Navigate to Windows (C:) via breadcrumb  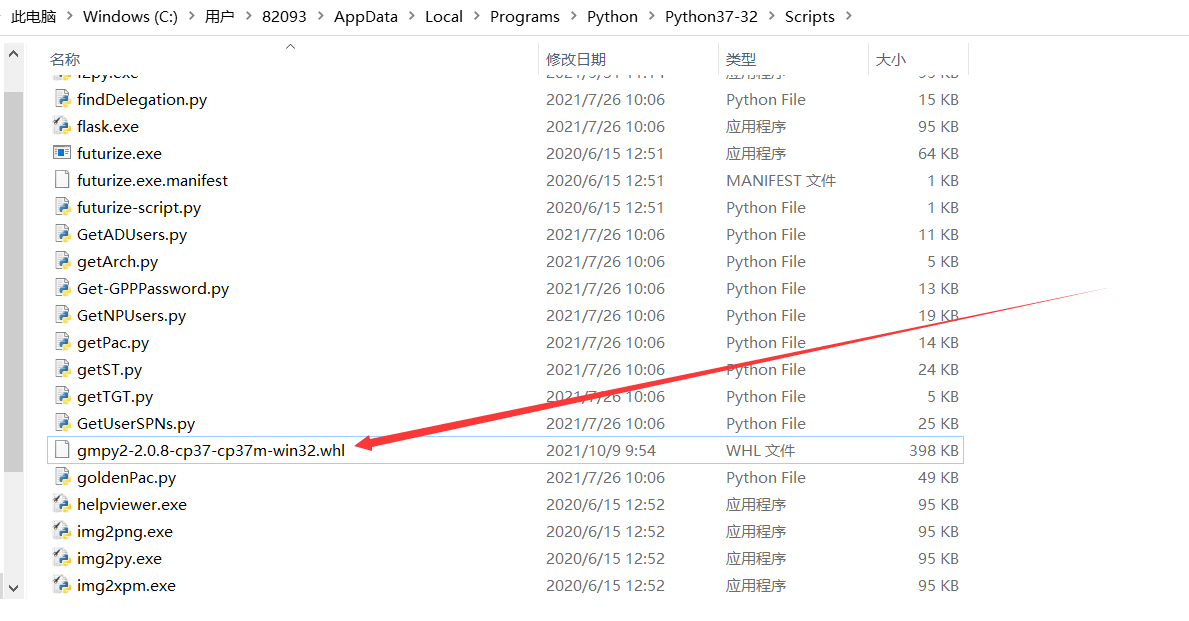(x=131, y=16)
